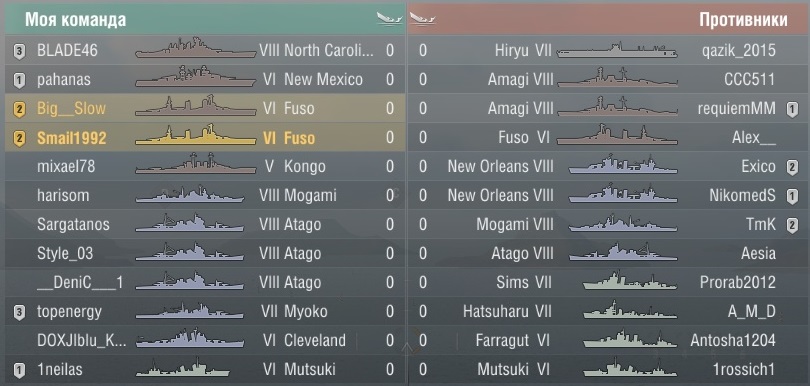The image size is (810, 386).
Task: Click division badge 1 beside 1neilas
Action: coord(19,370)
